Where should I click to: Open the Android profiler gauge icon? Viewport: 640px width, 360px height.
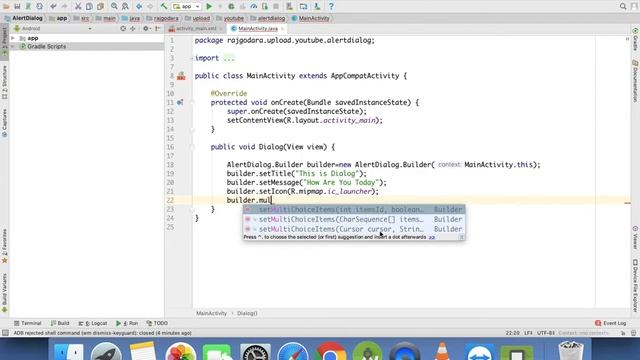pos(253,7)
